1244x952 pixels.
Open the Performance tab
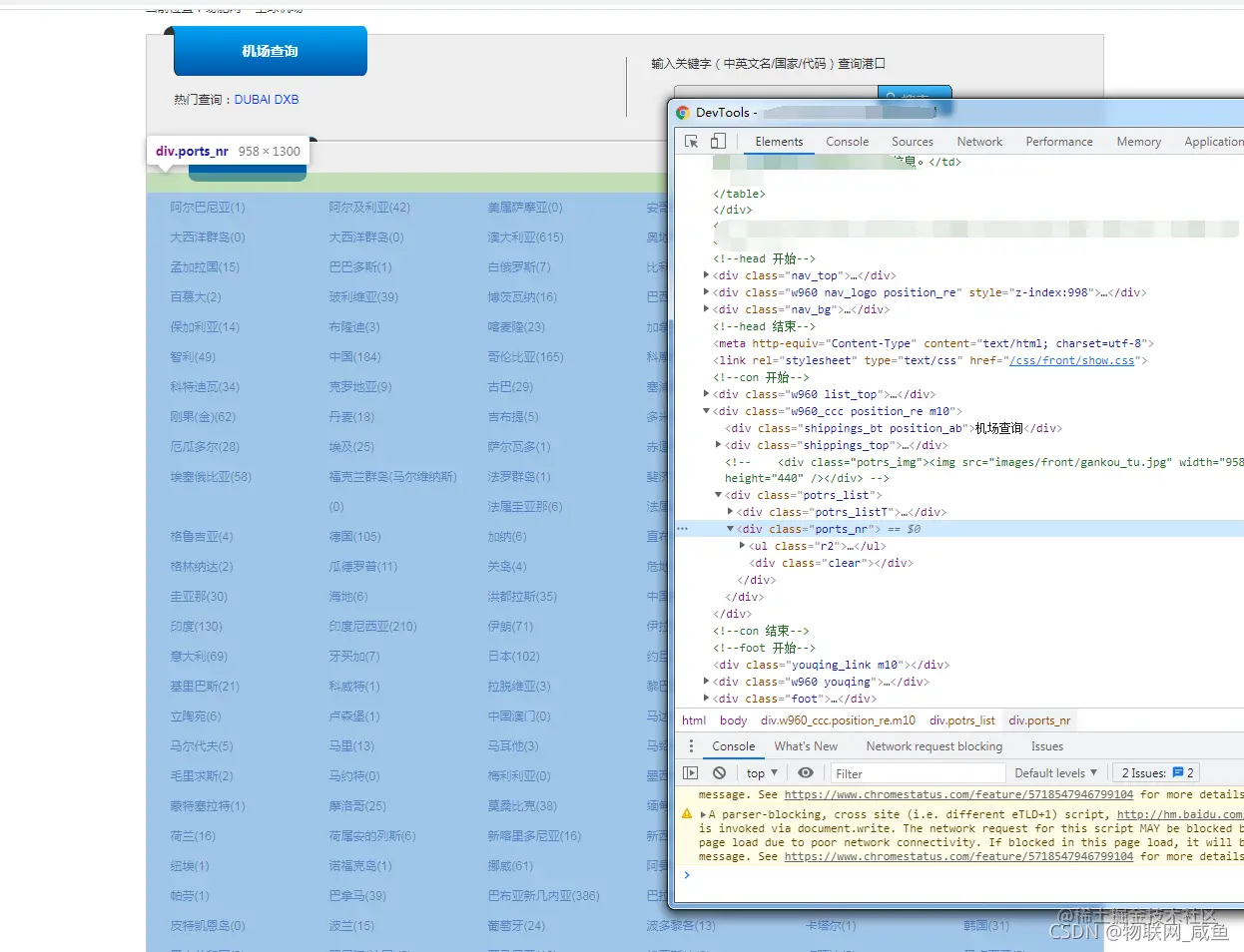1059,142
